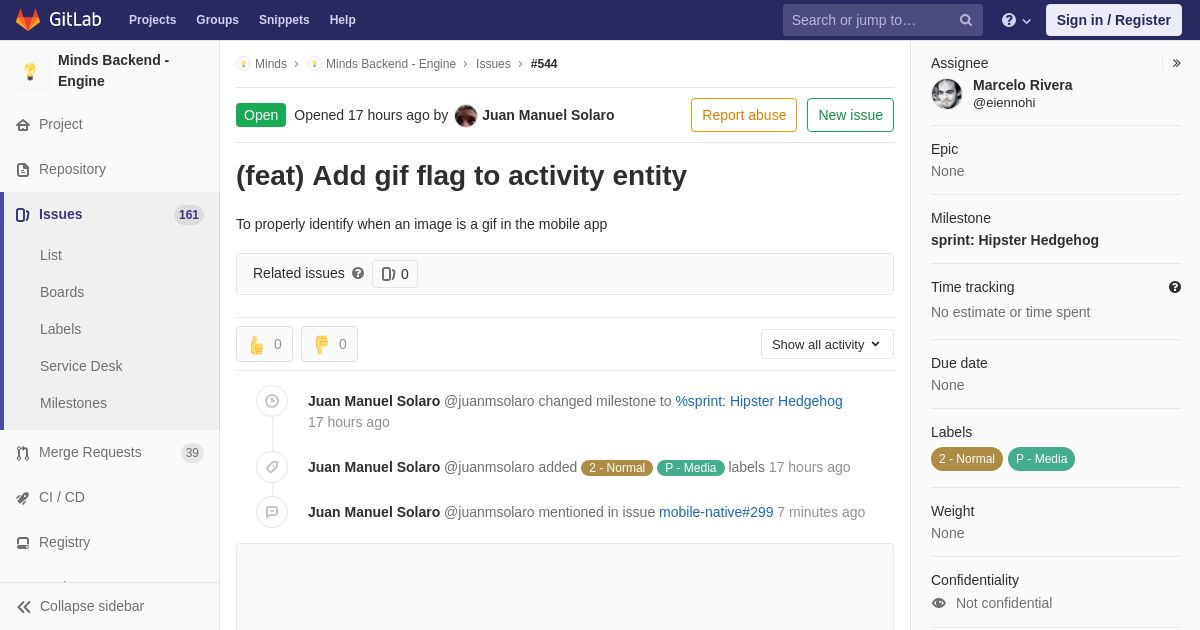
Task: Click Minds group icon in breadcrumb
Action: pyautogui.click(x=243, y=64)
